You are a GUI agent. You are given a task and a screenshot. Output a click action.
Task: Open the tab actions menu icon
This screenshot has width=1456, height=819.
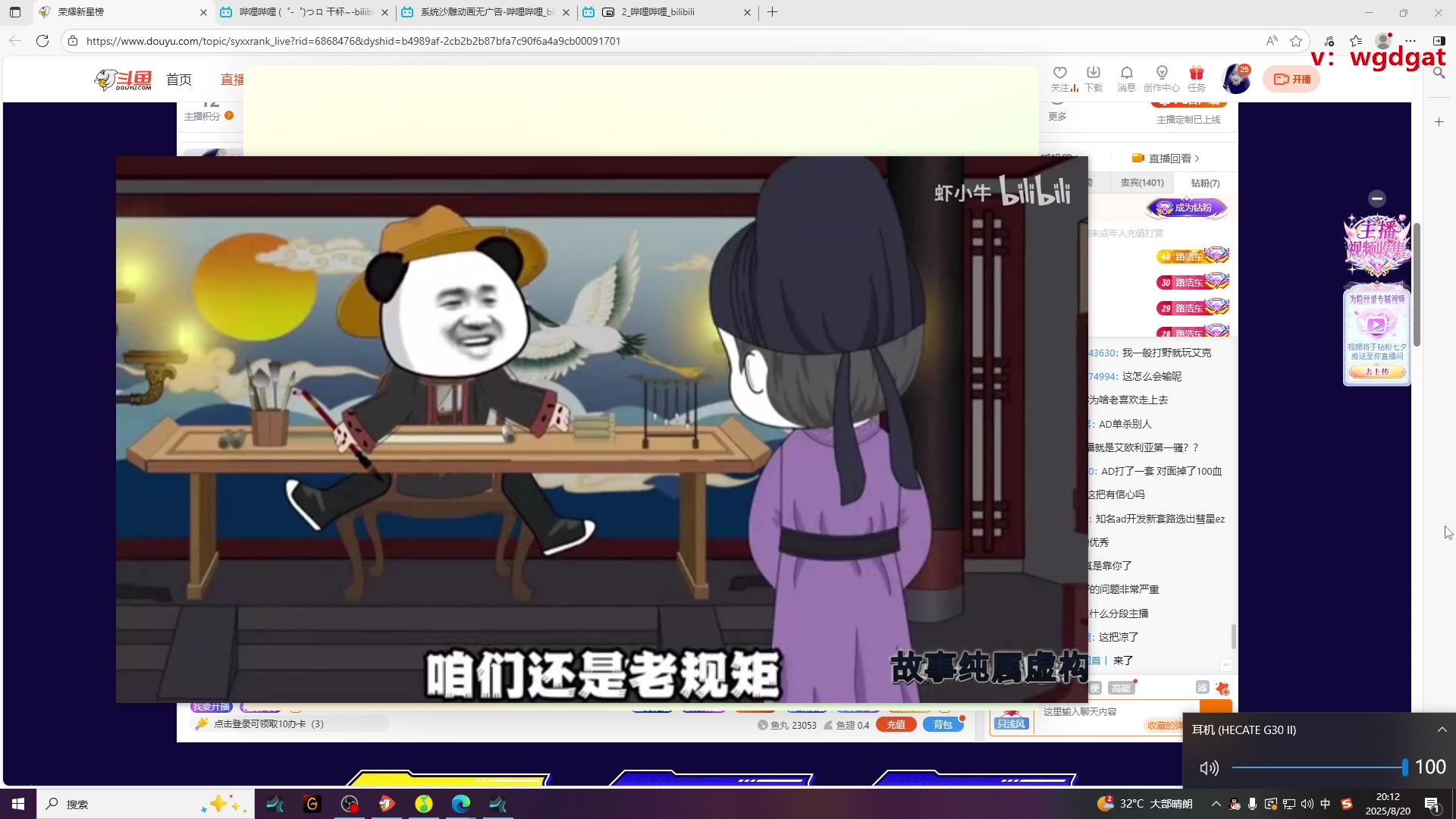click(x=15, y=12)
